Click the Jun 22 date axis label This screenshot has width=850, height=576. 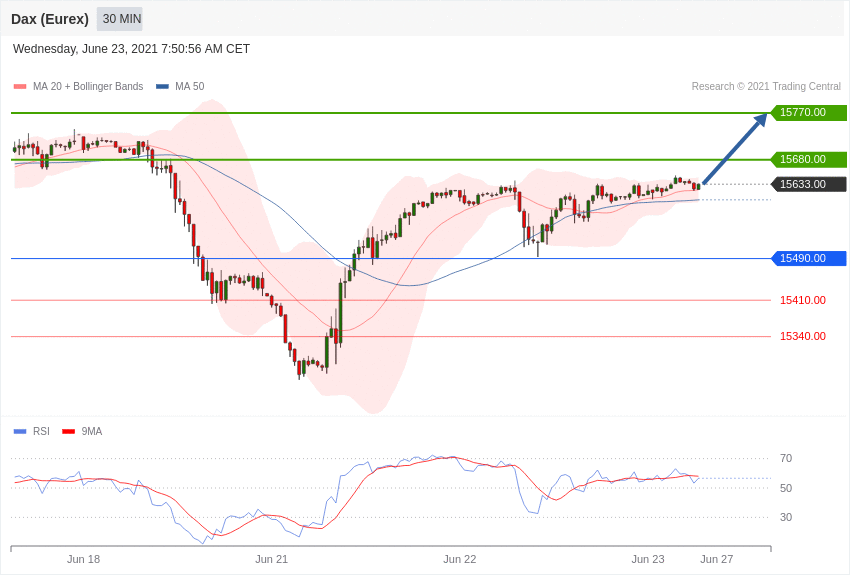[460, 559]
